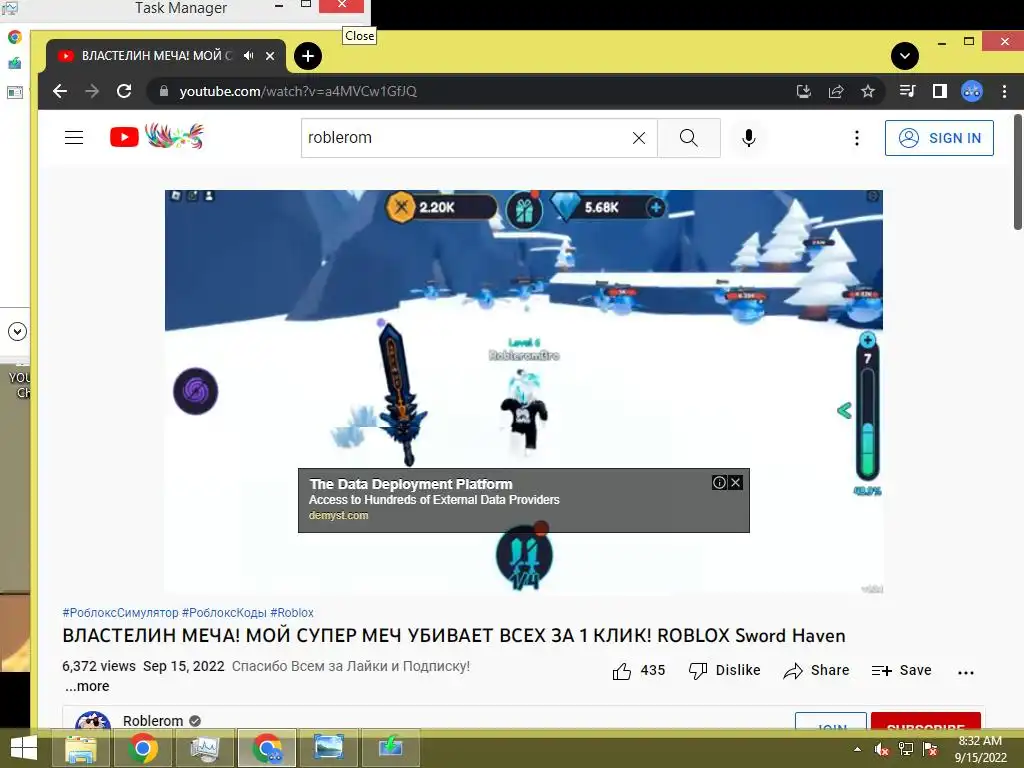The height and width of the screenshot is (768, 1024).
Task: Expand the circled down-arrow in Task Manager
Action: (17, 331)
